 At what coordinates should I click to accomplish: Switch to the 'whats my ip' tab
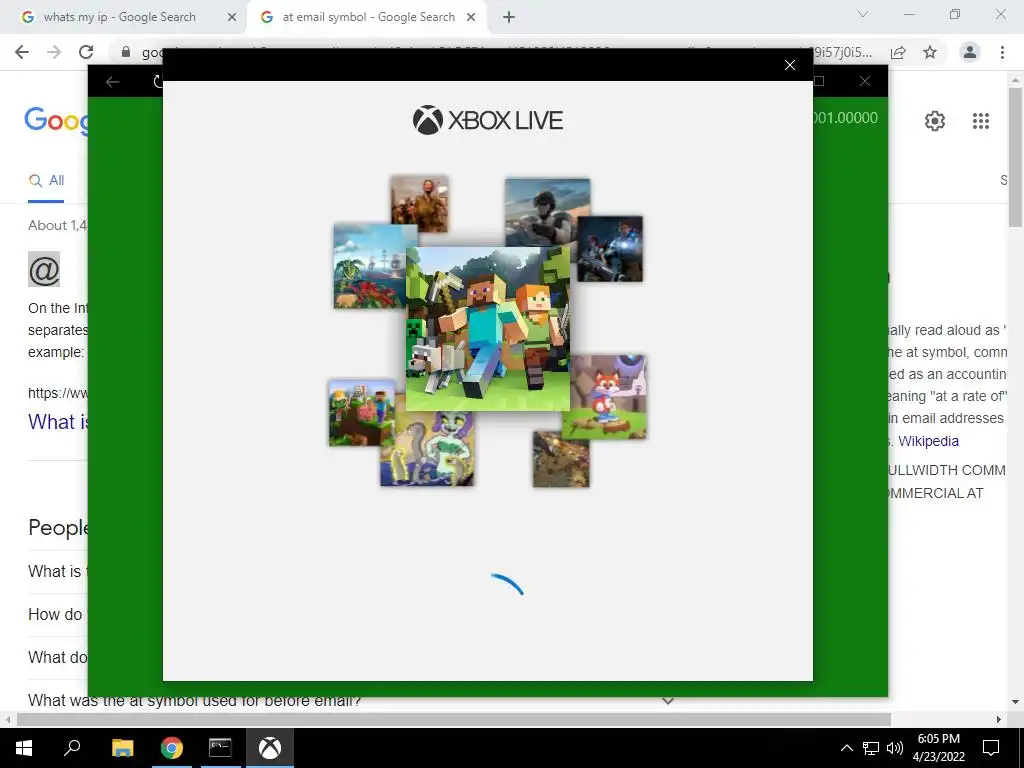click(120, 17)
